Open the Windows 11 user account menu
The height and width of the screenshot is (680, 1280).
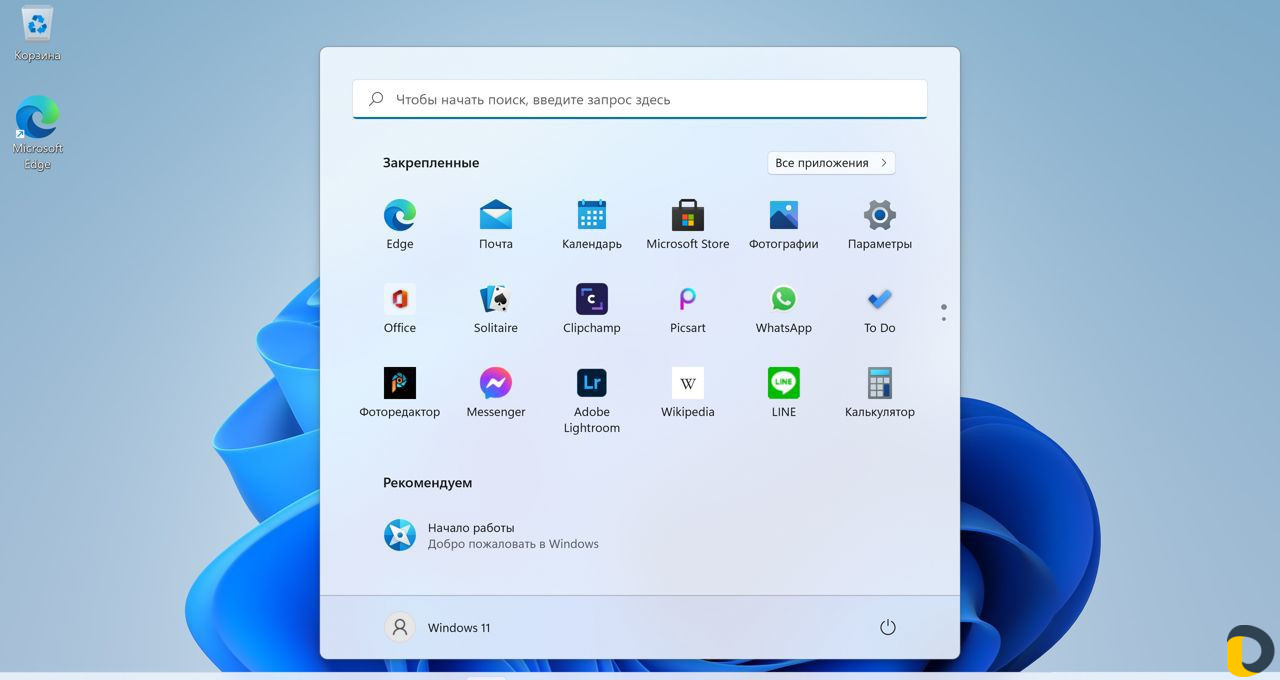[438, 627]
